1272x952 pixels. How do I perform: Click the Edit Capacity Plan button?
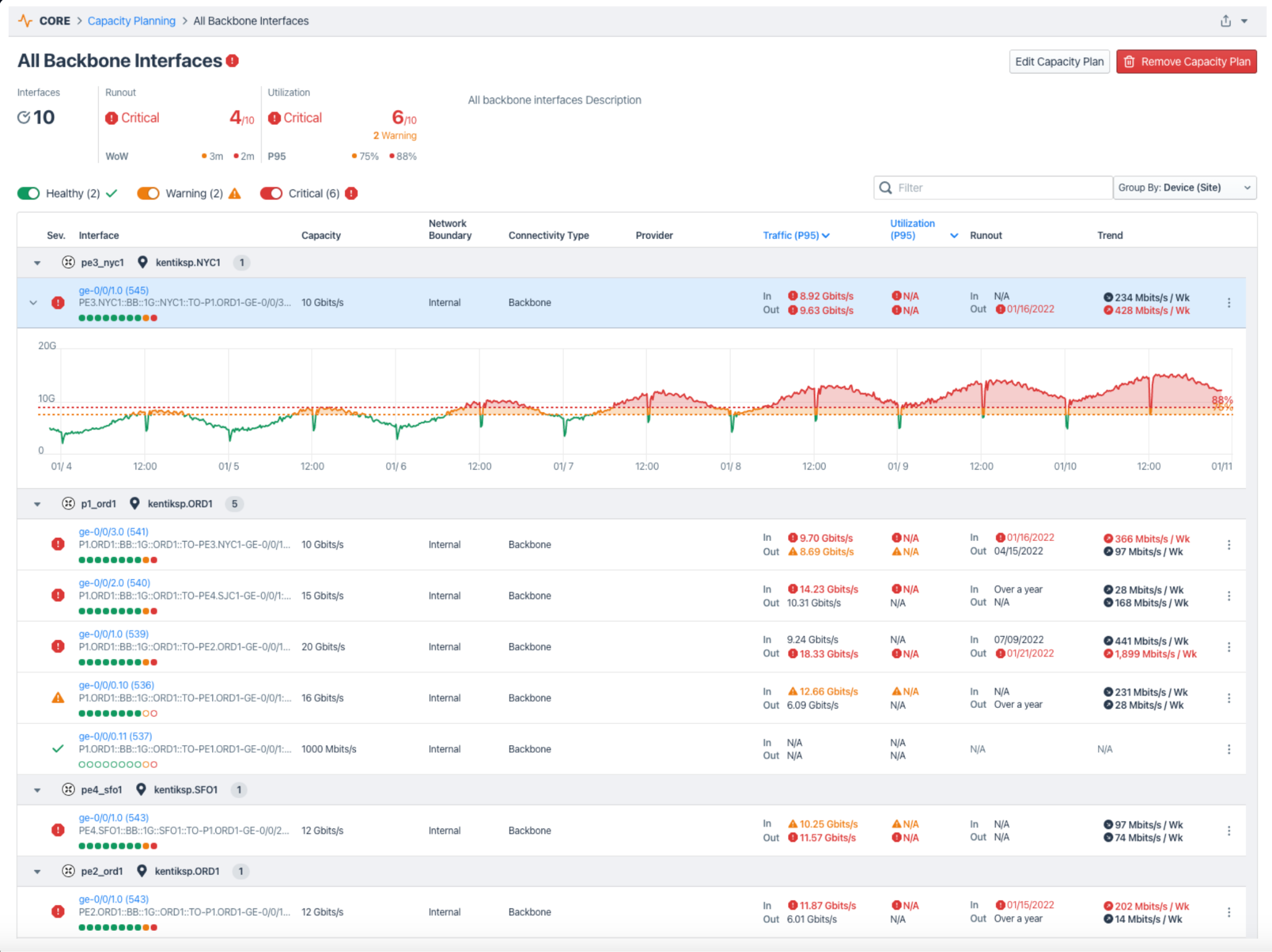click(1059, 61)
